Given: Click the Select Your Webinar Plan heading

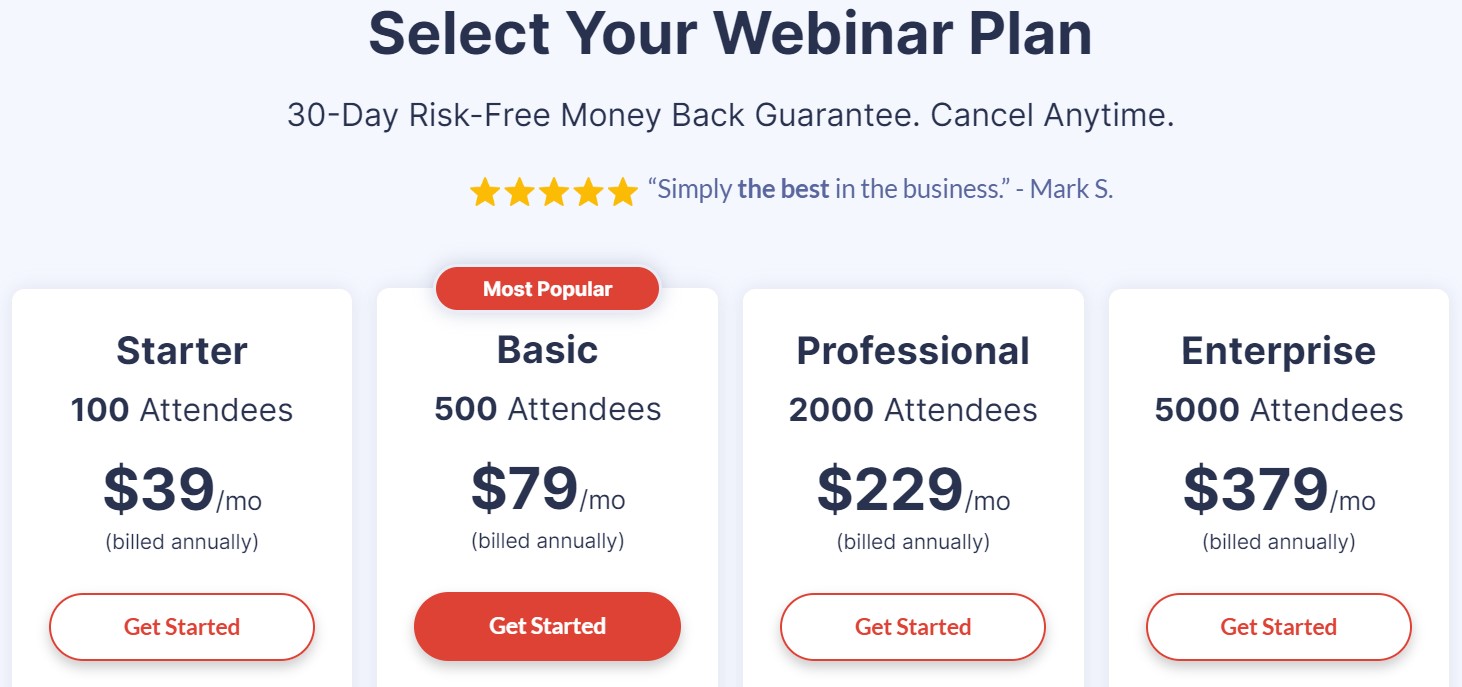Looking at the screenshot, I should pyautogui.click(x=730, y=34).
